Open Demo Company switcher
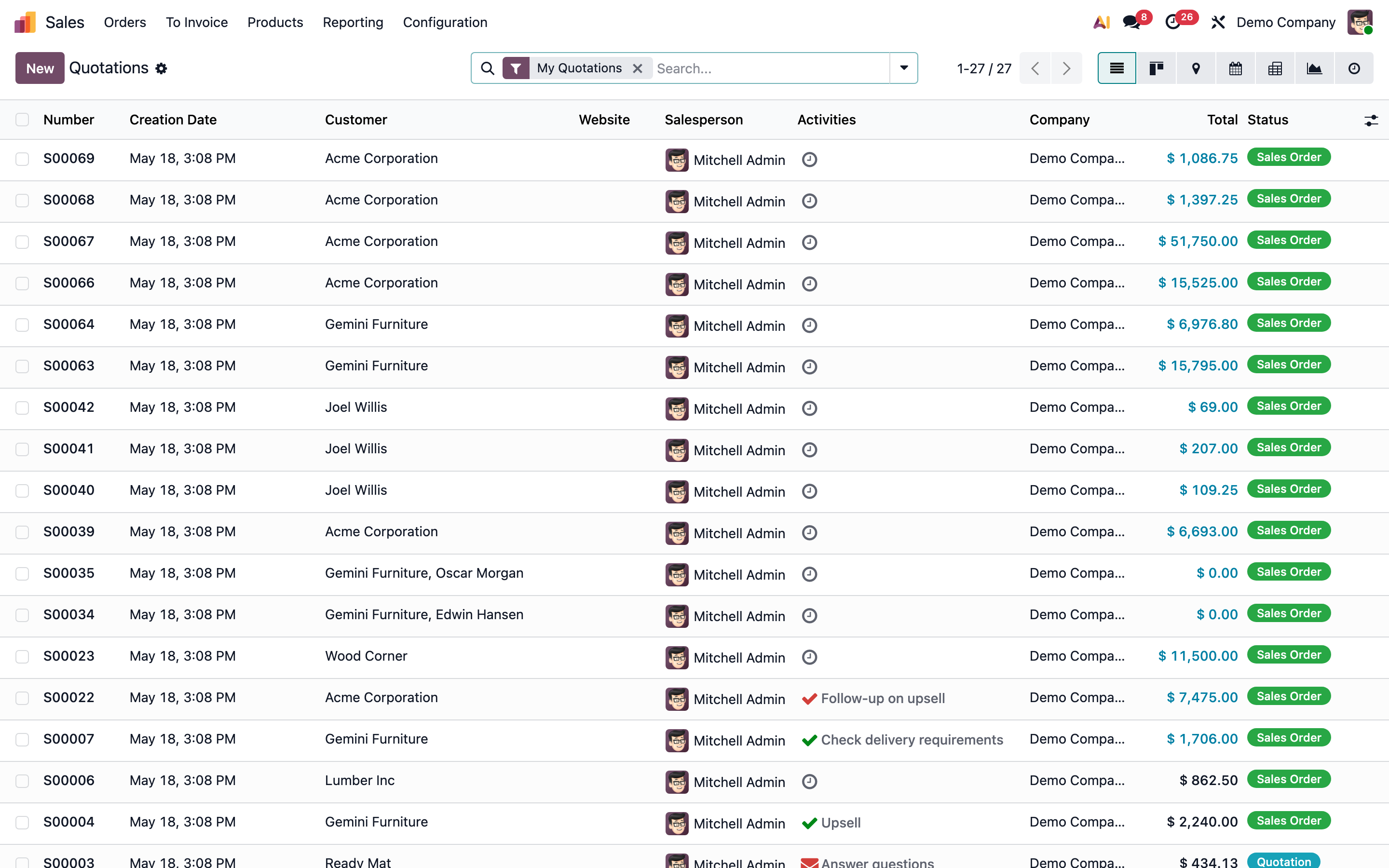Image resolution: width=1389 pixels, height=868 pixels. coord(1286,22)
